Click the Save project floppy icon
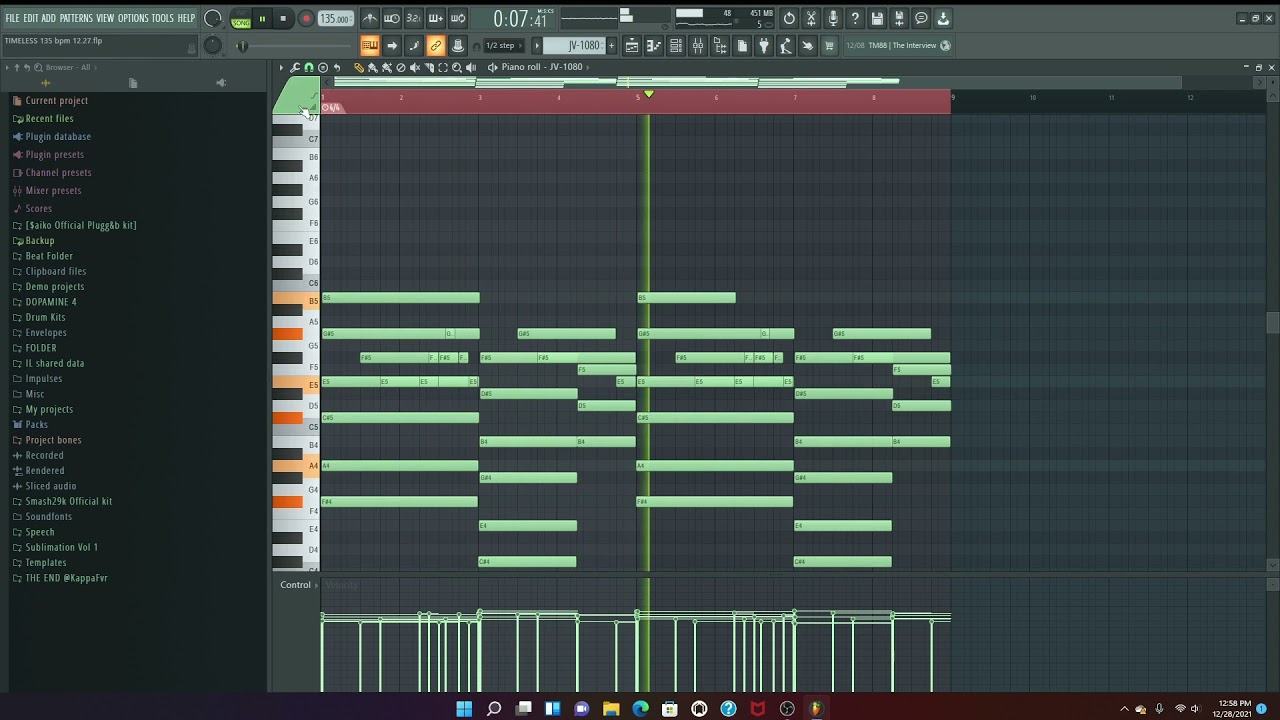This screenshot has height=720, width=1280. pyautogui.click(x=877, y=18)
